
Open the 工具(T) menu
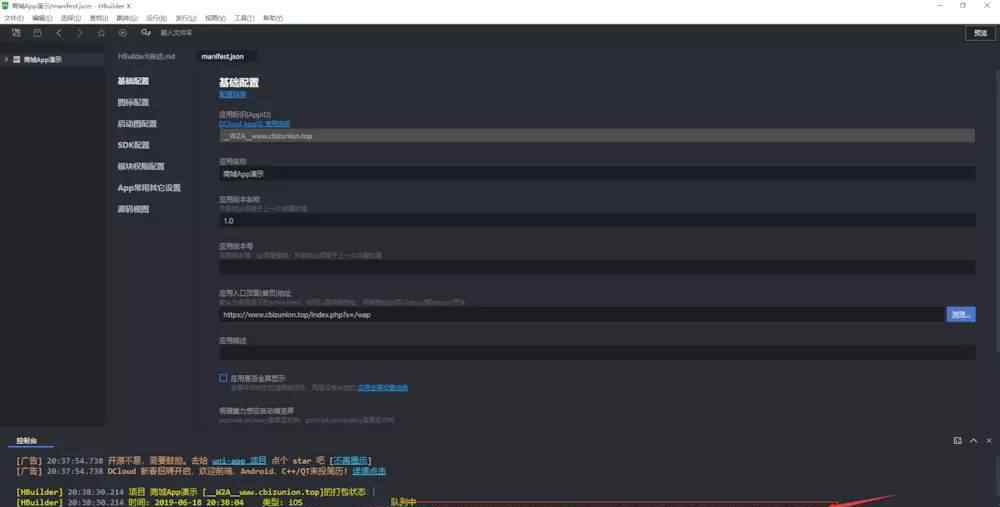(244, 18)
